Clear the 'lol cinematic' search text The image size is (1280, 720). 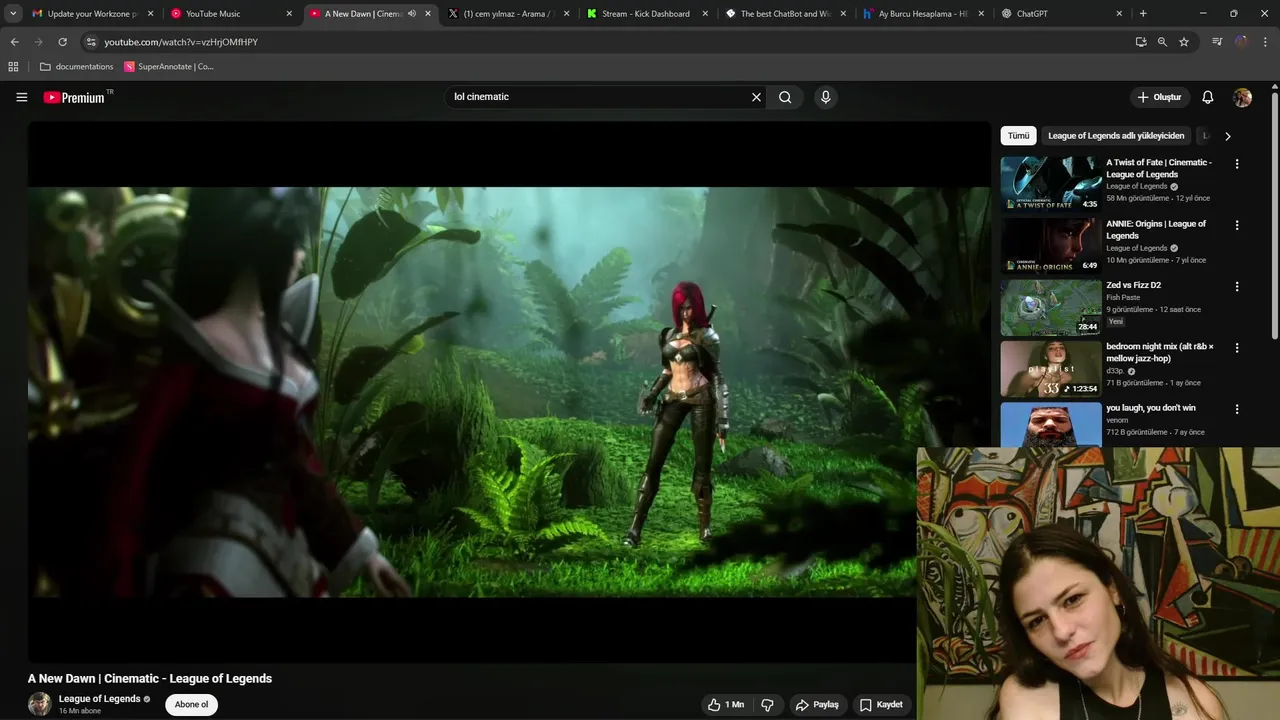(x=756, y=97)
